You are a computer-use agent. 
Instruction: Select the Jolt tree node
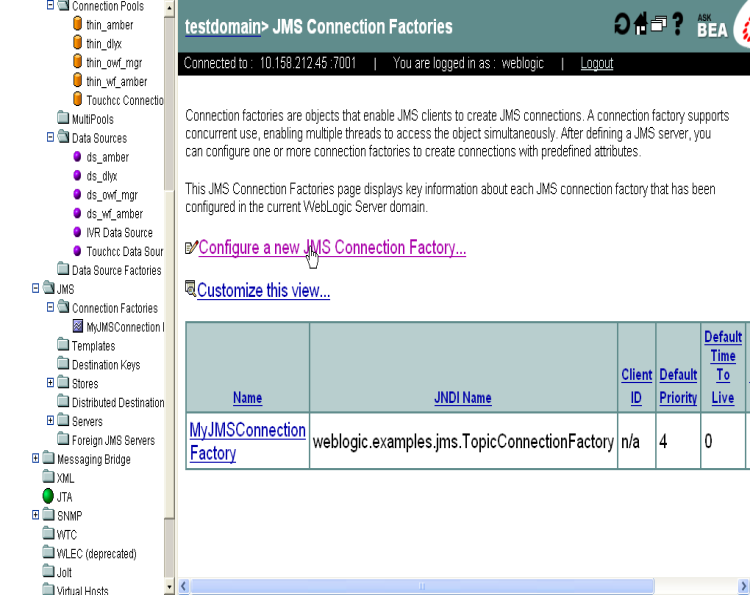pos(64,573)
